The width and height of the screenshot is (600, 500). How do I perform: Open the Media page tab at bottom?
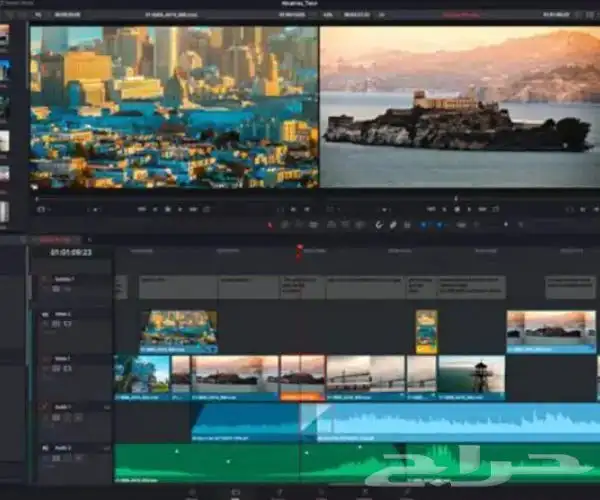click(192, 493)
